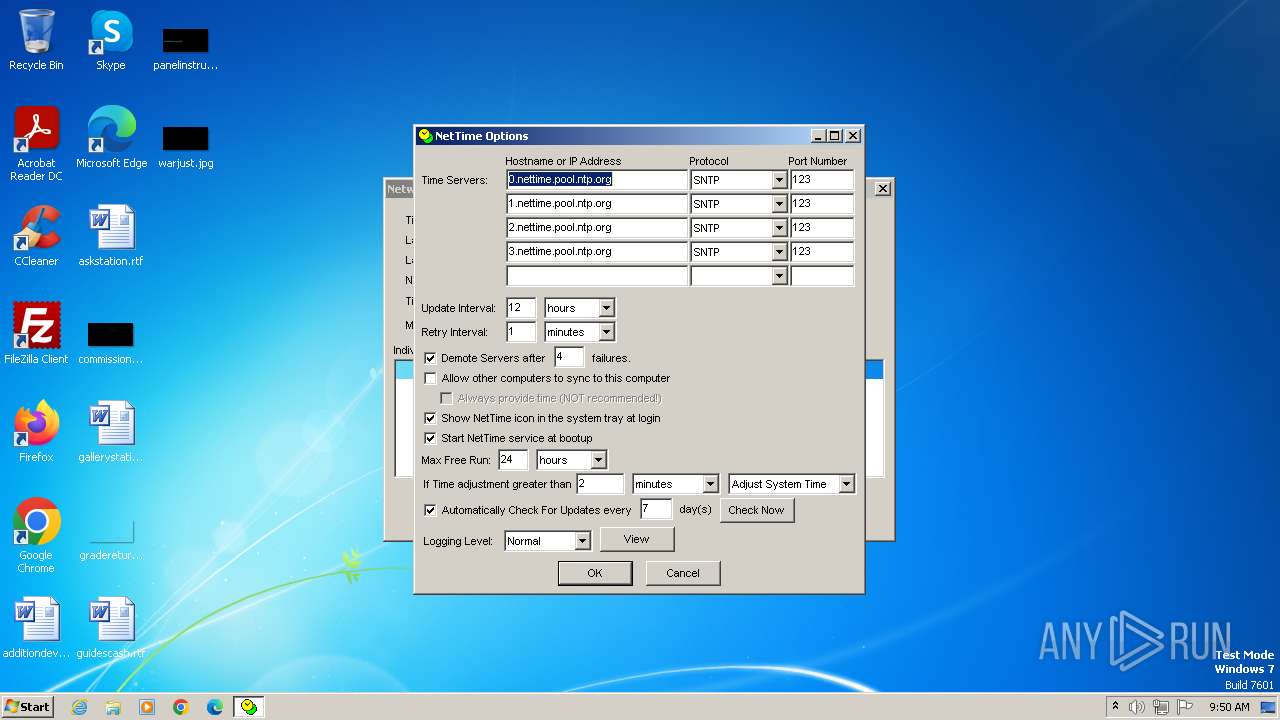Open protocol dropdown for 0.nettime.pool.ntp.org
The width and height of the screenshot is (1280, 720).
coord(779,180)
